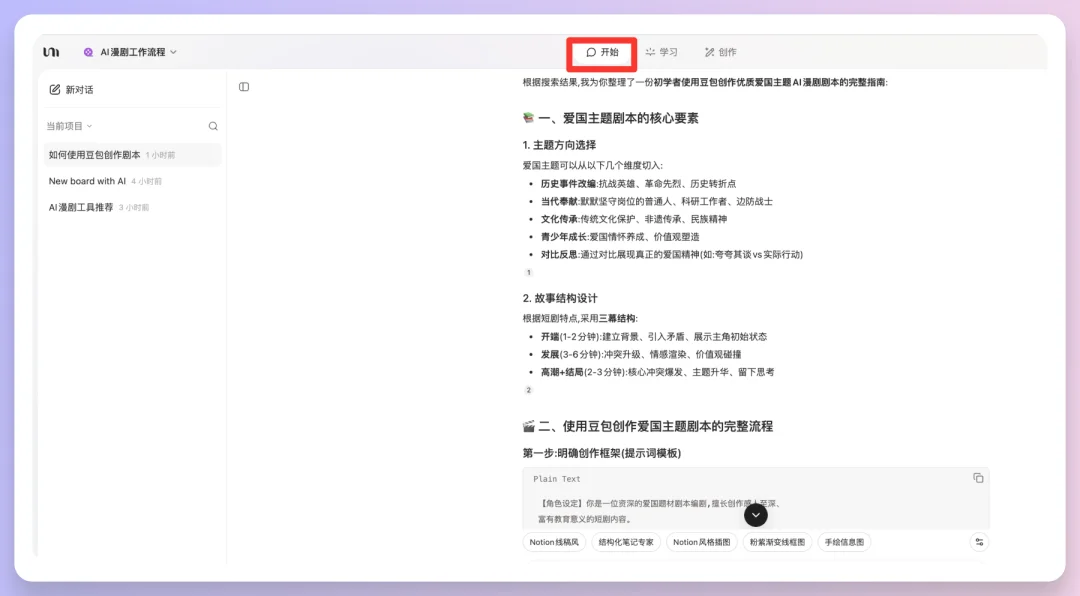This screenshot has width=1080, height=596.
Task: Open the style options icon beside suggestion chips
Action: coord(979,541)
